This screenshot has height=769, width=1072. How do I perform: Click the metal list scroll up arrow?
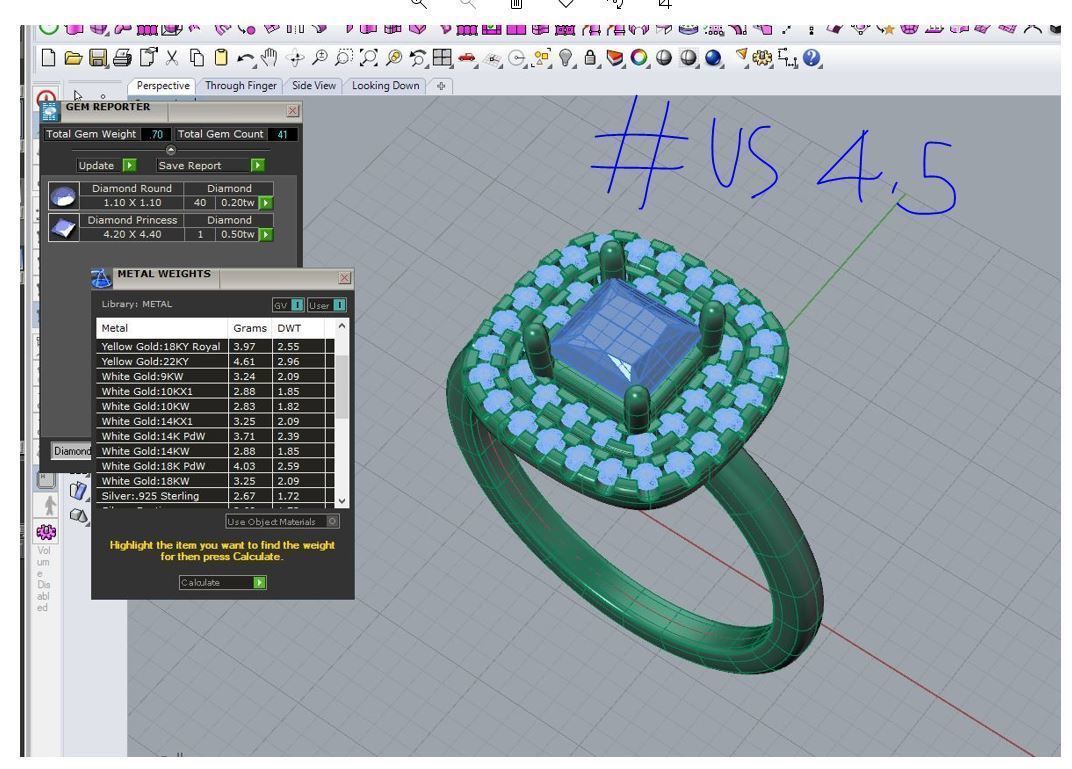coord(342,327)
